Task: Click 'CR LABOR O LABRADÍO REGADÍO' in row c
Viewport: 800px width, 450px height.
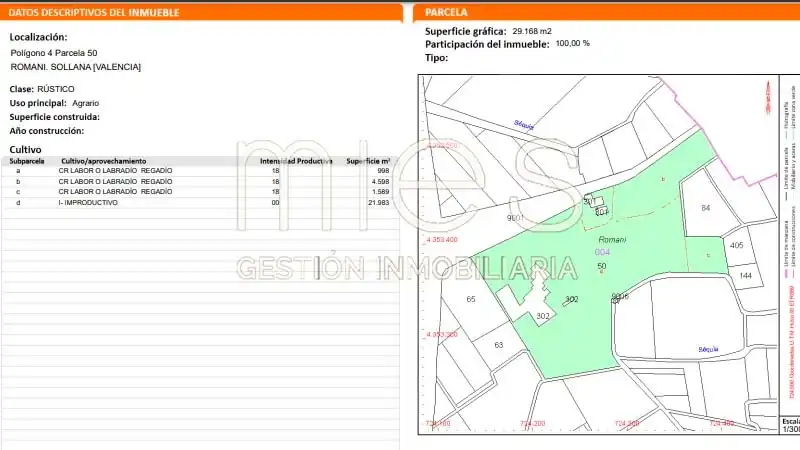Action: [115, 192]
